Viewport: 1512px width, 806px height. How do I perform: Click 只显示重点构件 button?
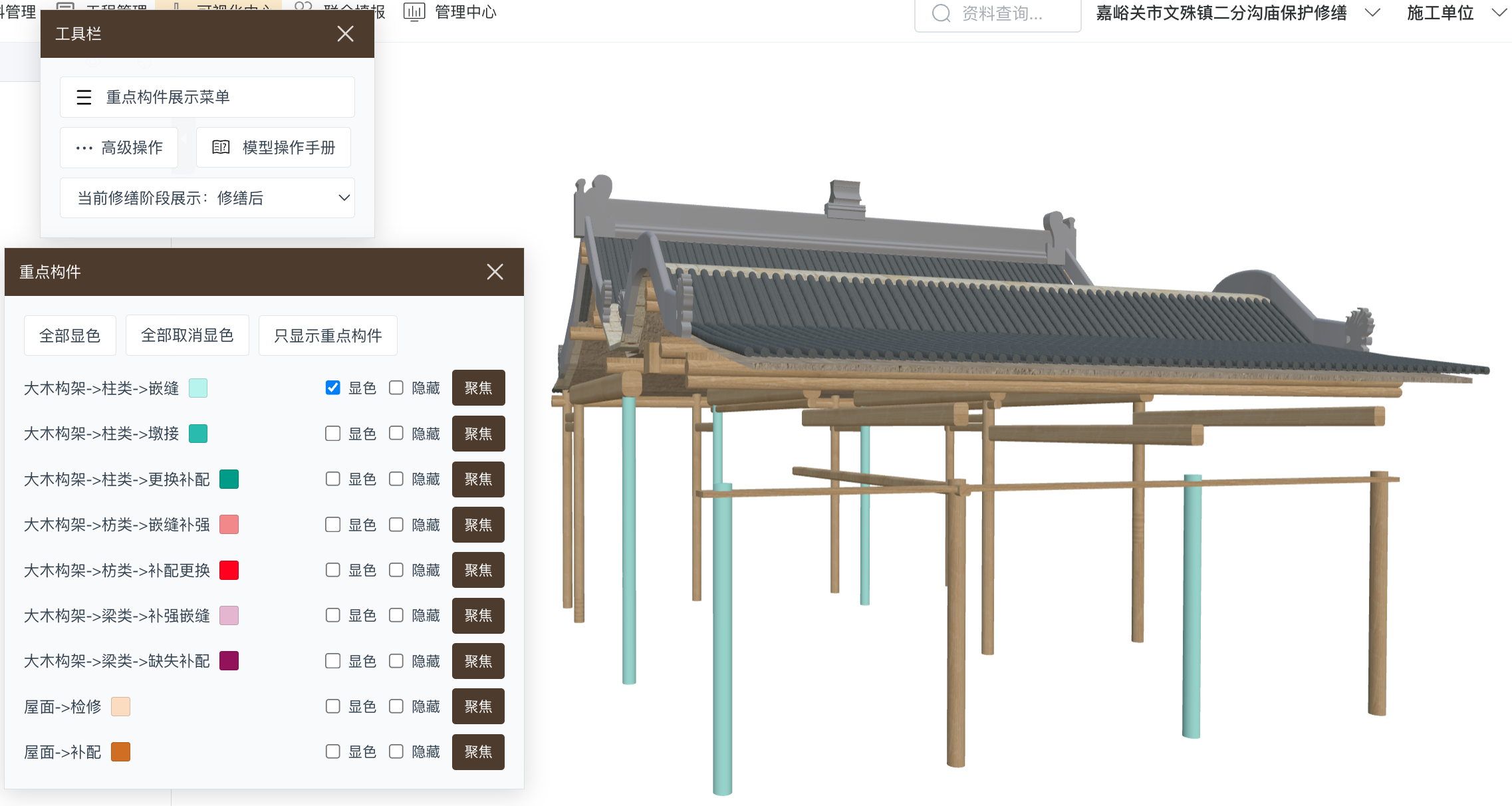tap(328, 336)
